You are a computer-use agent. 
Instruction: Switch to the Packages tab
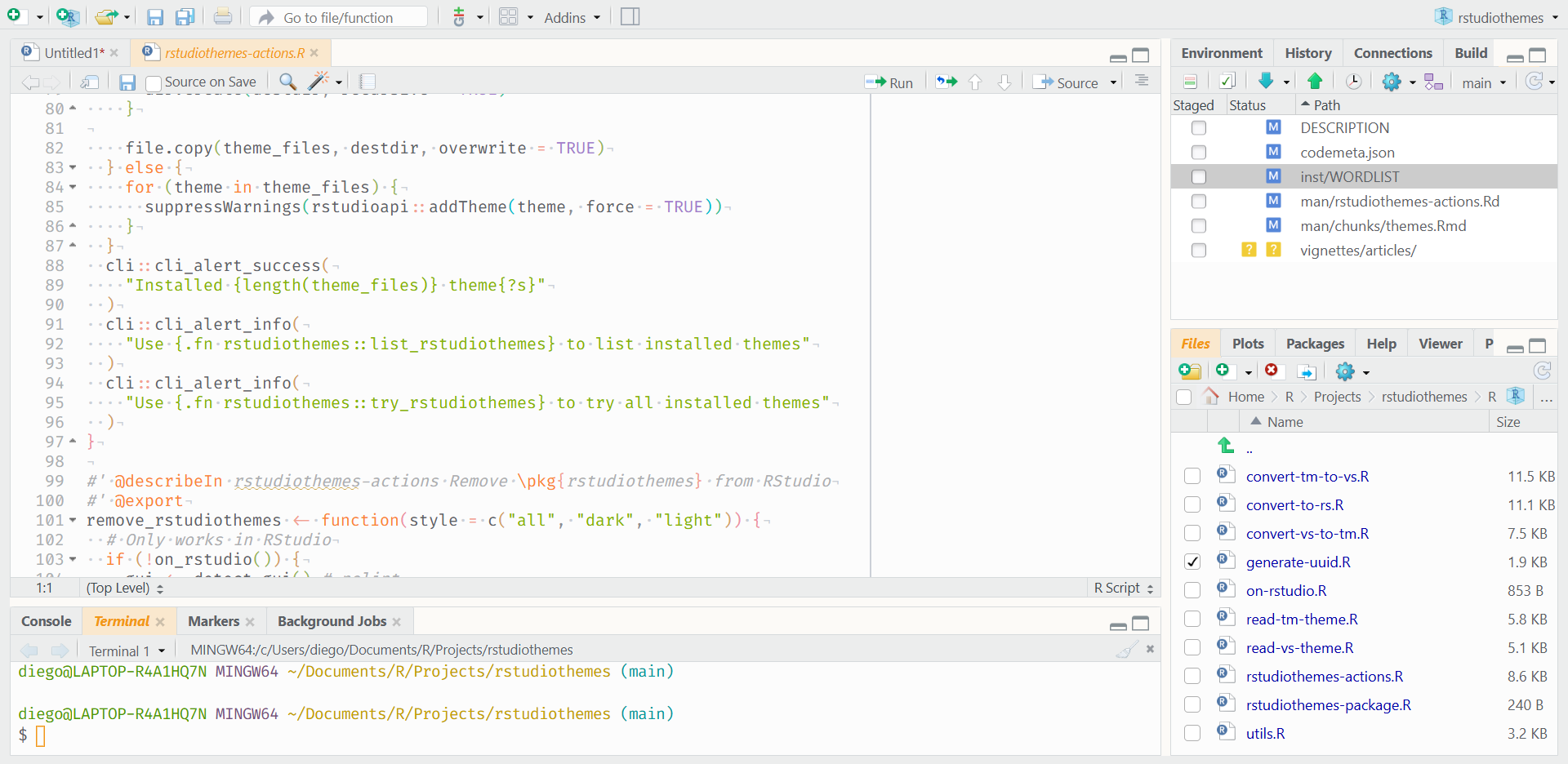[1314, 344]
